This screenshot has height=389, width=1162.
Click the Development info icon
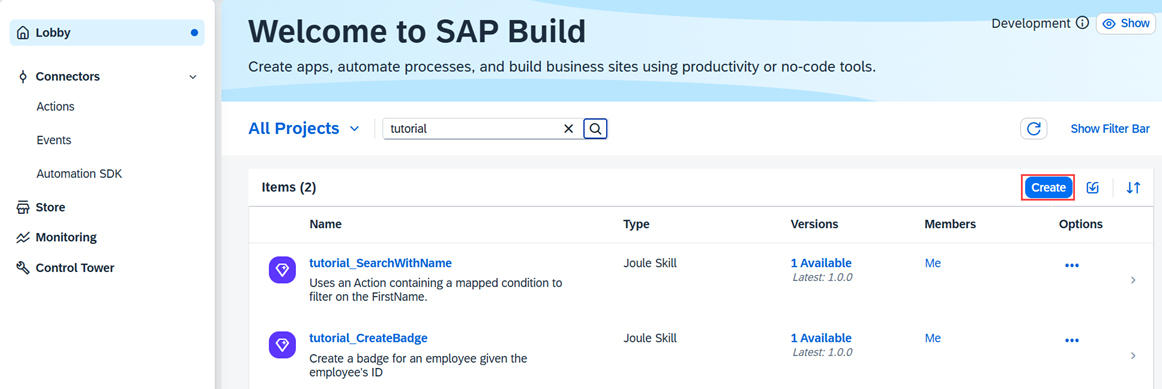(1082, 23)
